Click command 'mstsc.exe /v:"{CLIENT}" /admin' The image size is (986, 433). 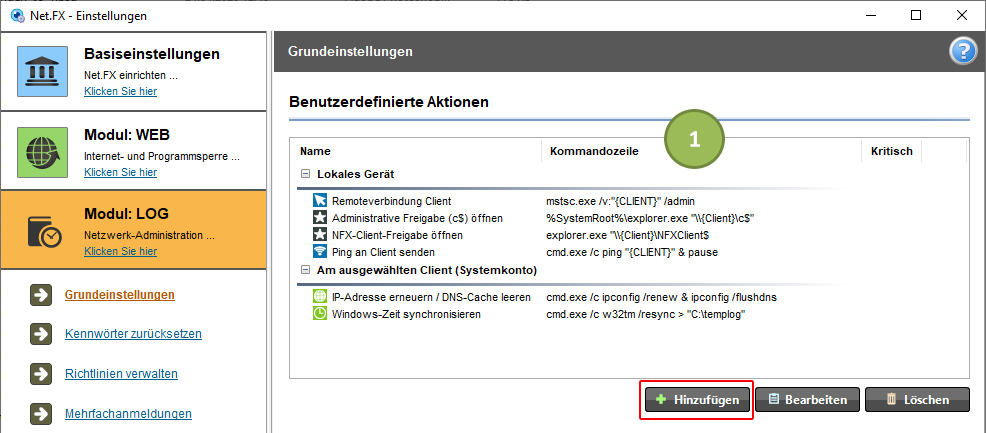click(x=620, y=201)
